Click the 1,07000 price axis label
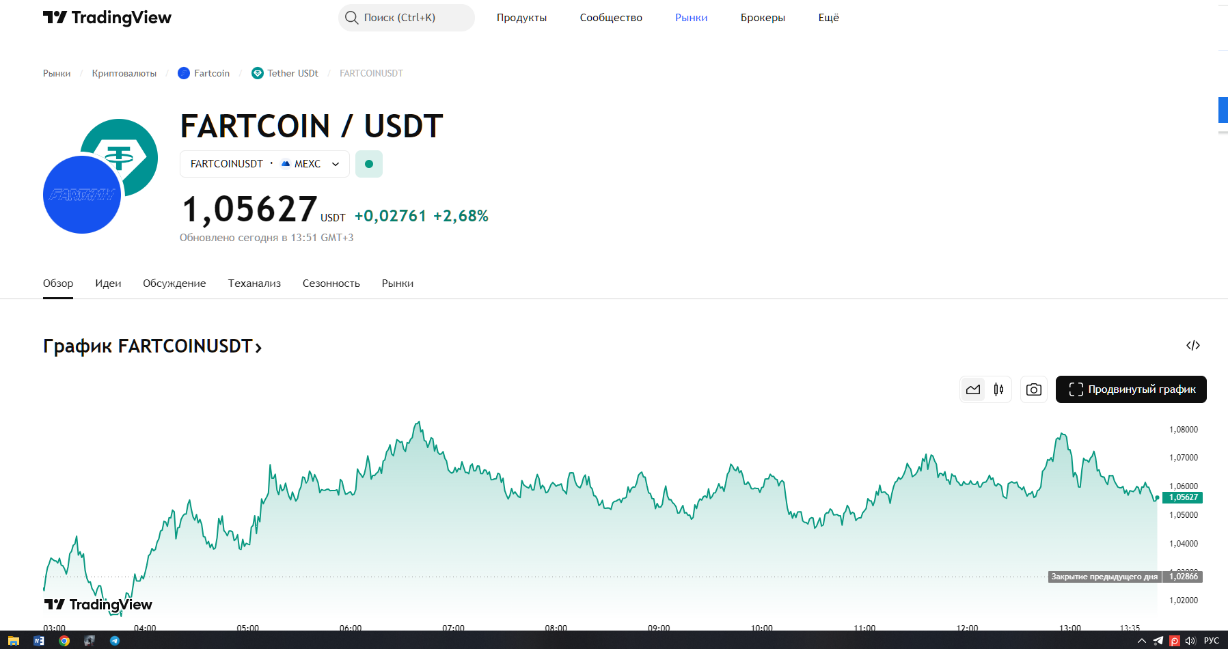This screenshot has height=649, width=1228. coord(1183,458)
